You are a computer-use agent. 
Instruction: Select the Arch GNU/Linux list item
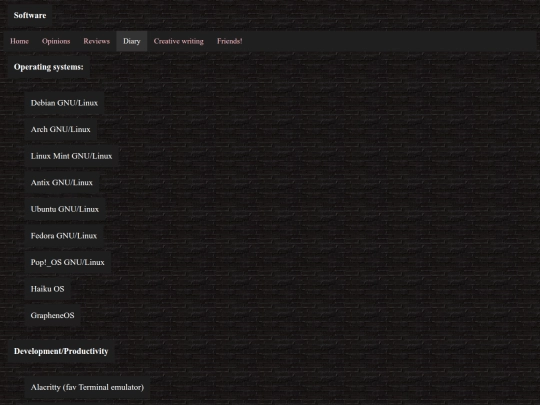point(61,129)
